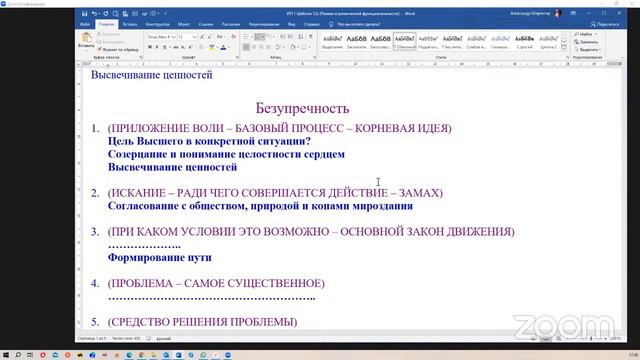Image resolution: width=640 pixels, height=360 pixels.
Task: Apply yellow text highlight color
Action: 211,47
